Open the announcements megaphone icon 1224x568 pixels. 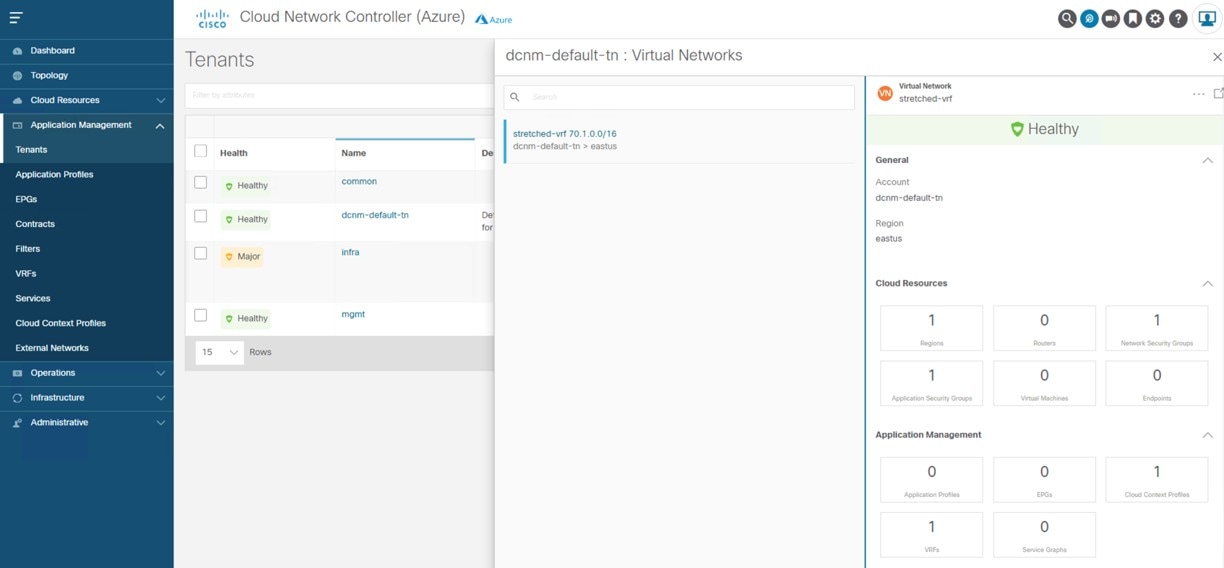click(1111, 18)
